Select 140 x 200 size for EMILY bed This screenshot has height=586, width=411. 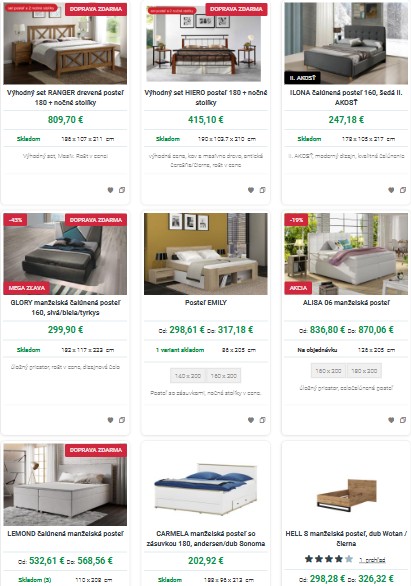188,376
